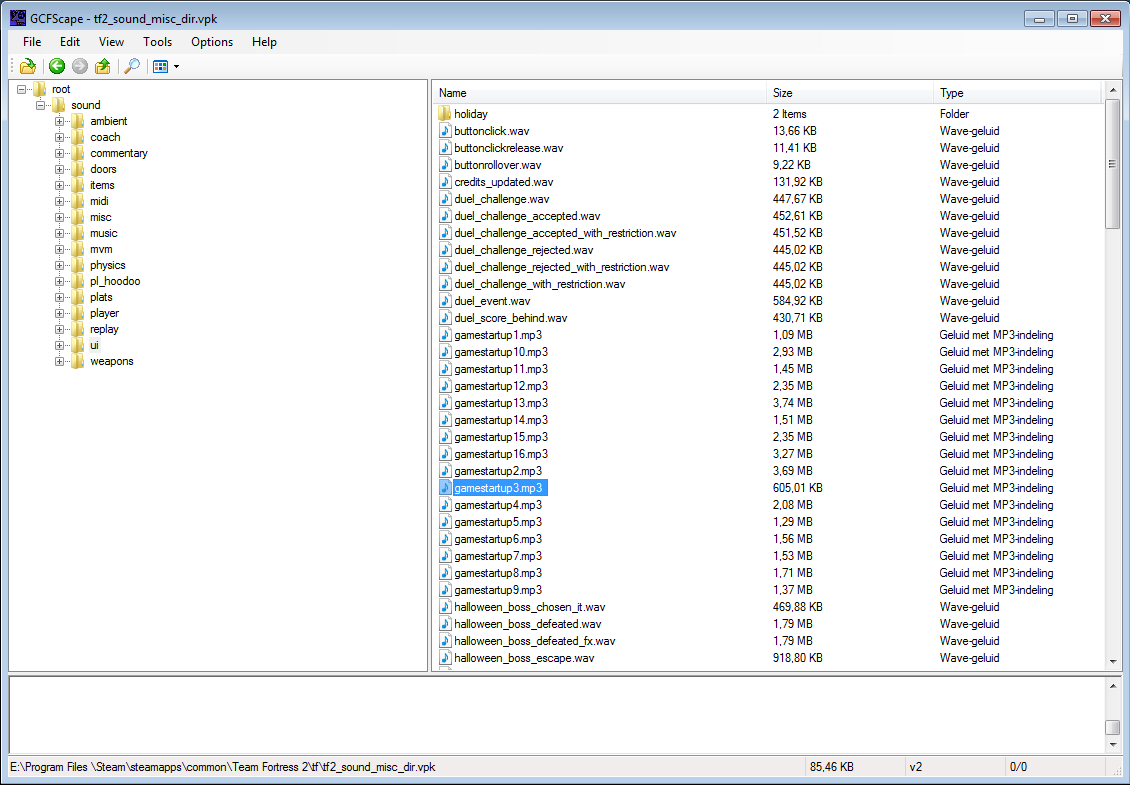Click the player folder icon in tree
This screenshot has width=1130, height=785.
(x=78, y=314)
